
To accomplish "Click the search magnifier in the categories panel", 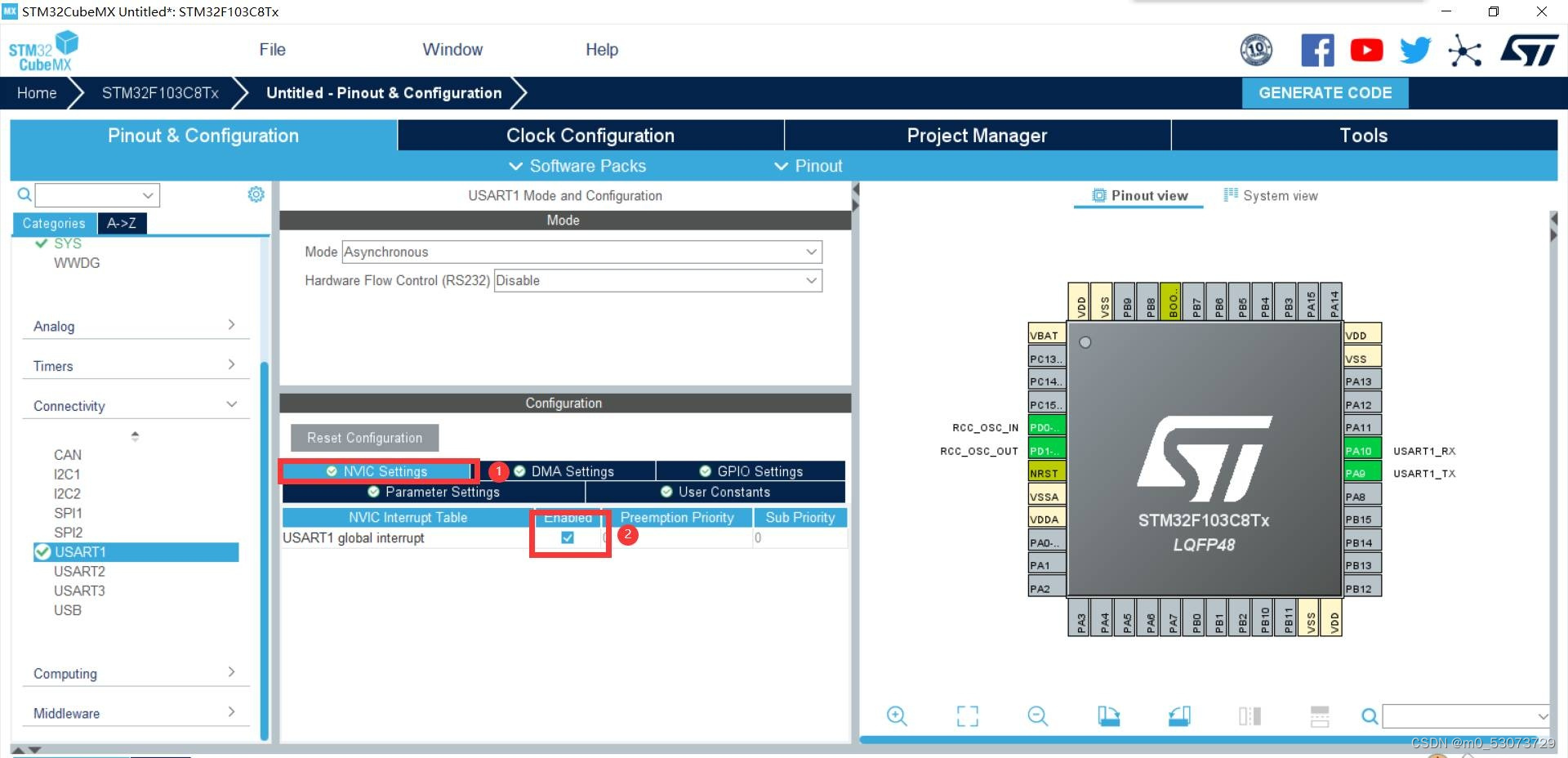I will (x=24, y=194).
